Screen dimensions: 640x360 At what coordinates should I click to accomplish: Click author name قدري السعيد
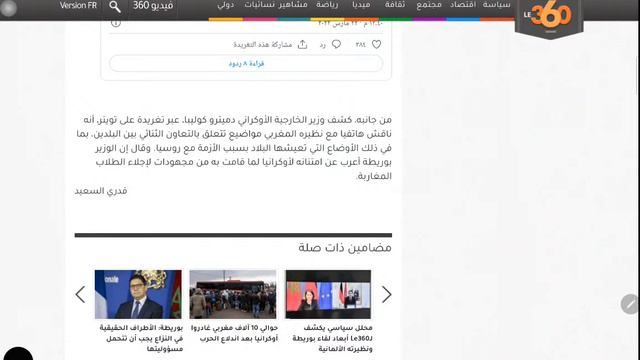pyautogui.click(x=101, y=191)
